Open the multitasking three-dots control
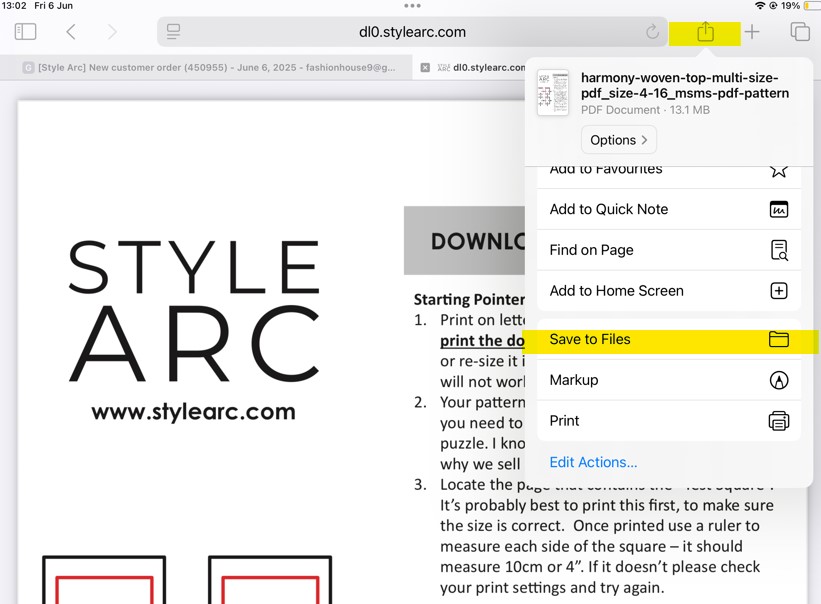This screenshot has height=604, width=821. [412, 6]
